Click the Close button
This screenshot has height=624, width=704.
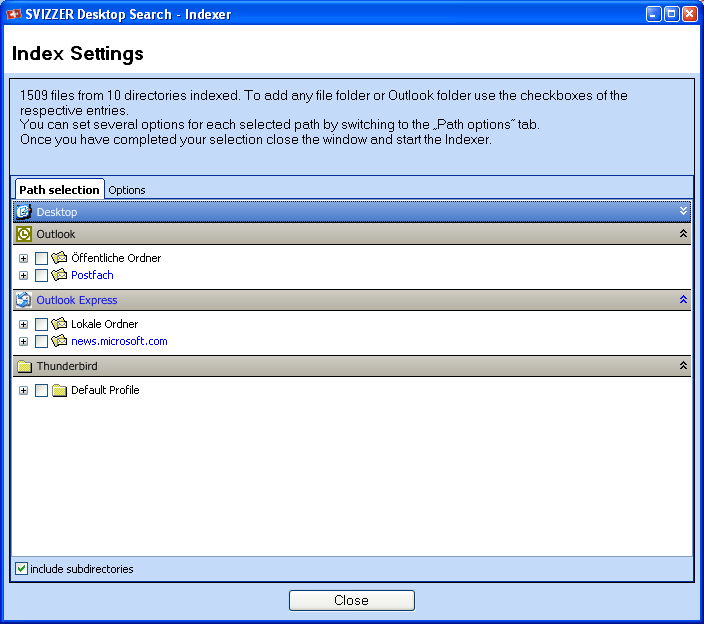(352, 600)
